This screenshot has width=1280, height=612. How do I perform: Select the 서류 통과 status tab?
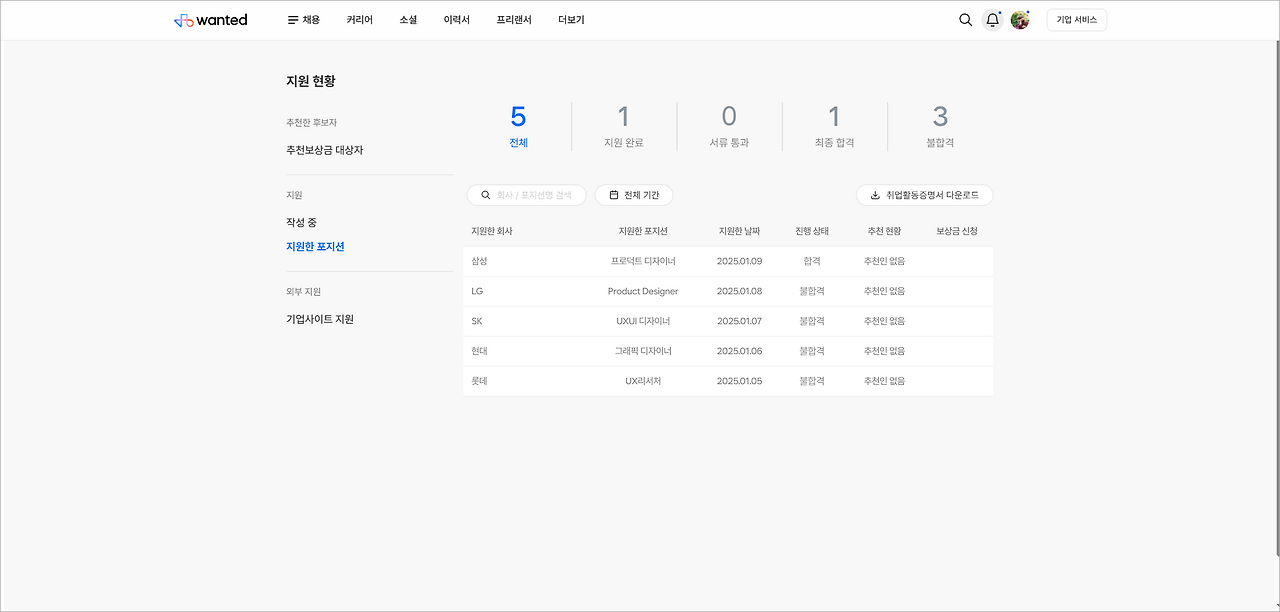pyautogui.click(x=729, y=127)
